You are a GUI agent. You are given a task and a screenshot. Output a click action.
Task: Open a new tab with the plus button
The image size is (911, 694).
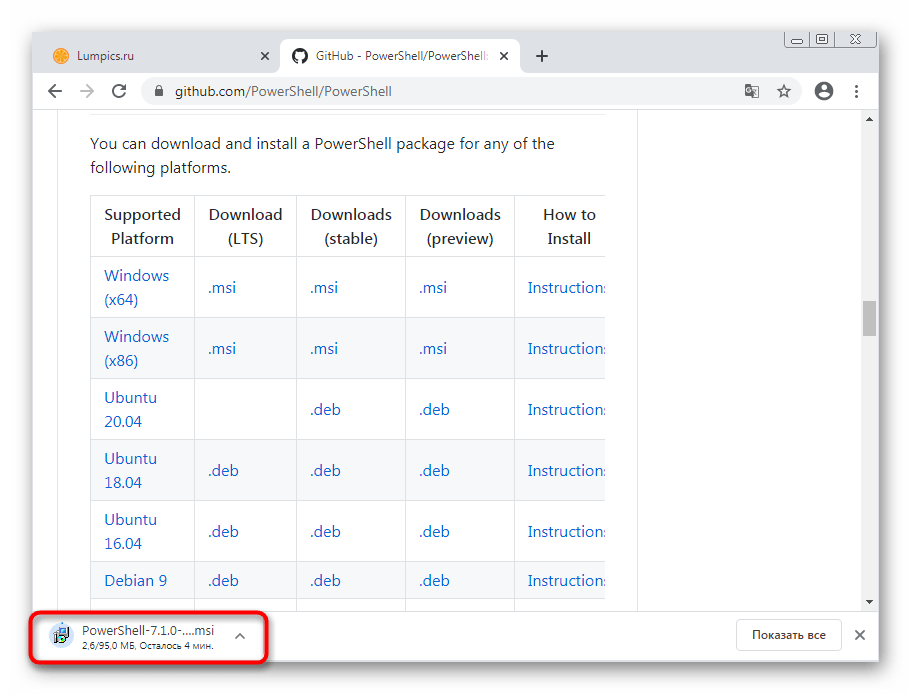[x=542, y=56]
